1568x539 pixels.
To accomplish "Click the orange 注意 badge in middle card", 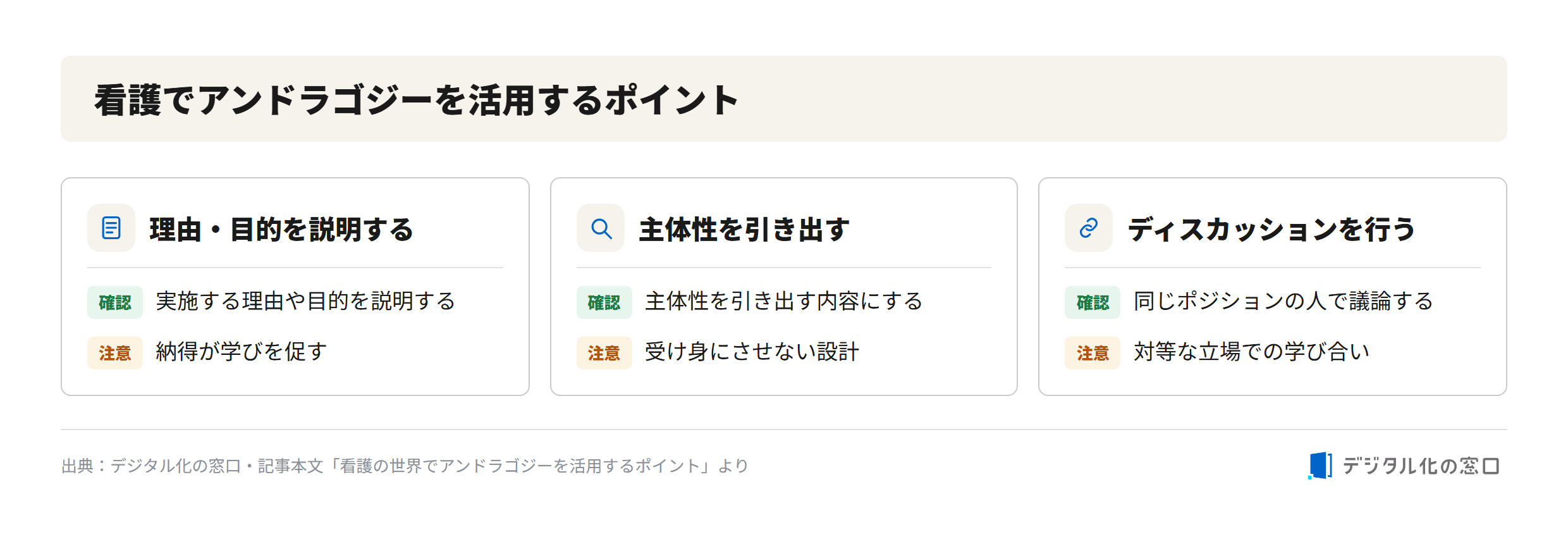I will [x=604, y=353].
